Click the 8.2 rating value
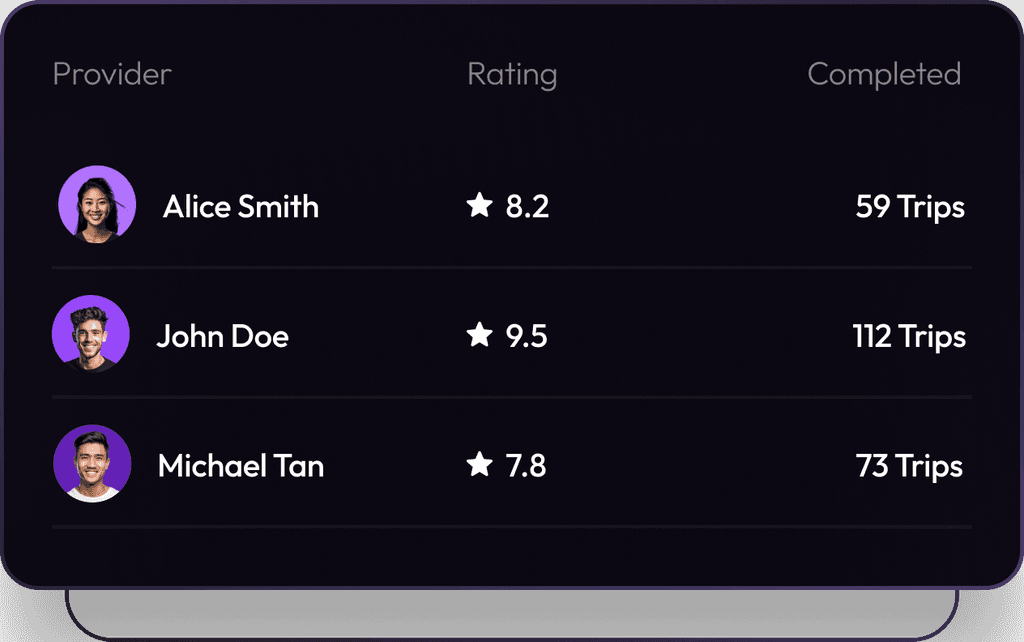Screen dimensions: 1024x642 coord(527,207)
